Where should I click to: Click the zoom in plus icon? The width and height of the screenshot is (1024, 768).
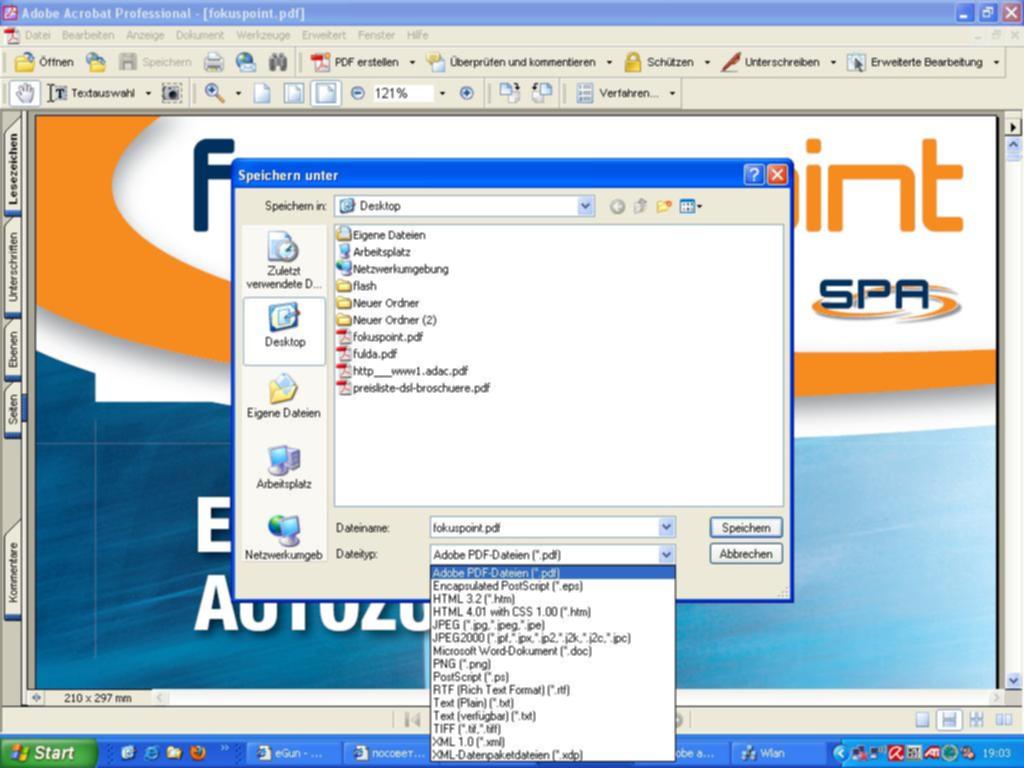pyautogui.click(x=466, y=93)
